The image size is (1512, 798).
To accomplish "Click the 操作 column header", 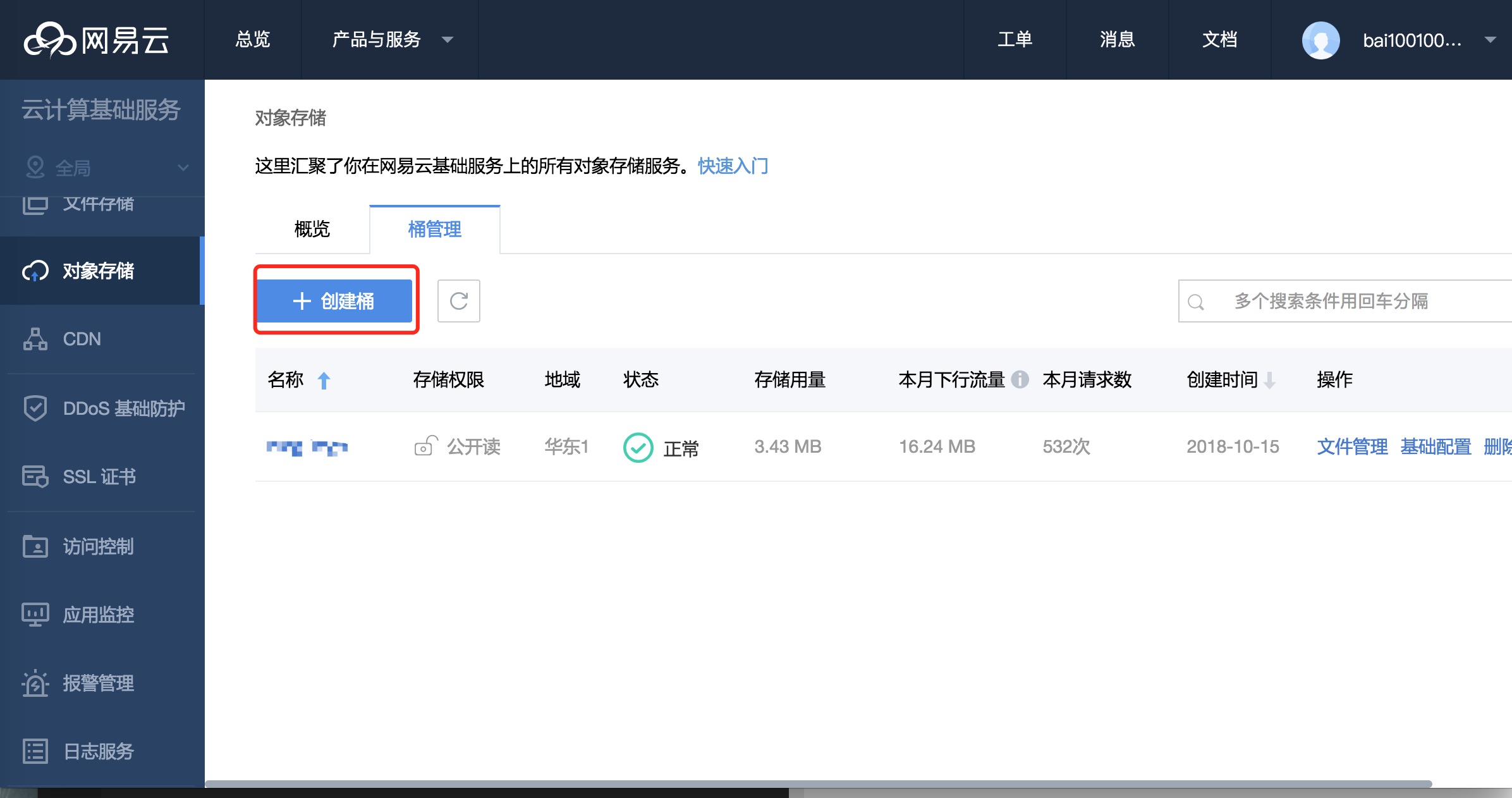I will tap(1334, 379).
